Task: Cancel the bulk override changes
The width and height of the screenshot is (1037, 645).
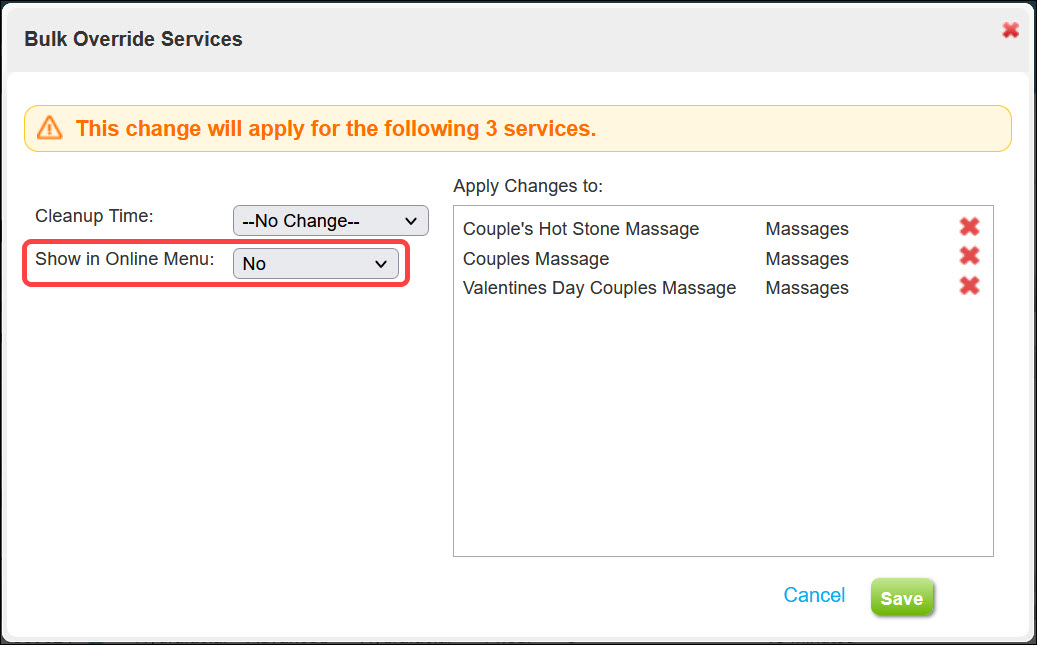Action: click(x=814, y=594)
